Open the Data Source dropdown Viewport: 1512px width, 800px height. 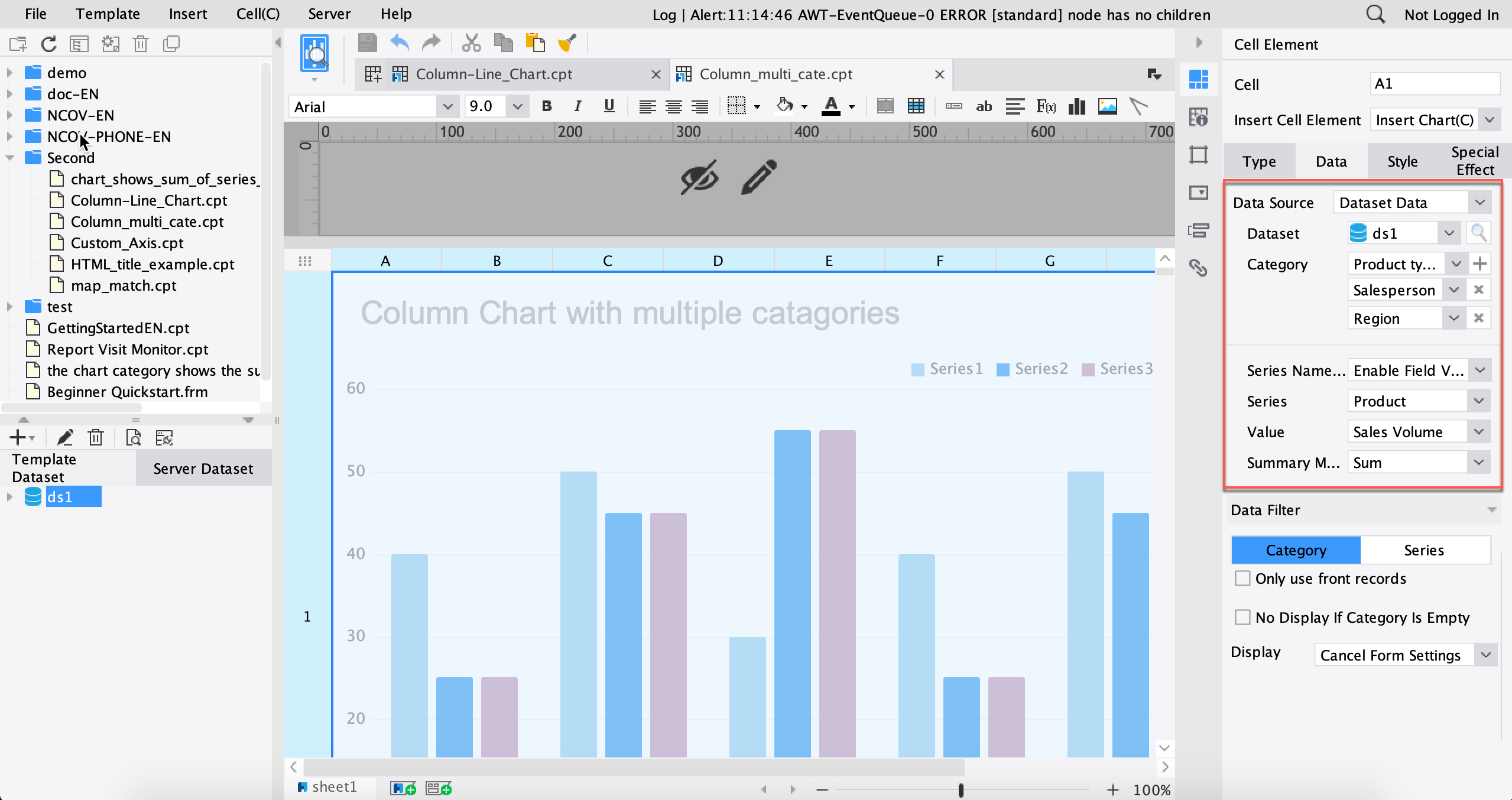click(x=1412, y=203)
